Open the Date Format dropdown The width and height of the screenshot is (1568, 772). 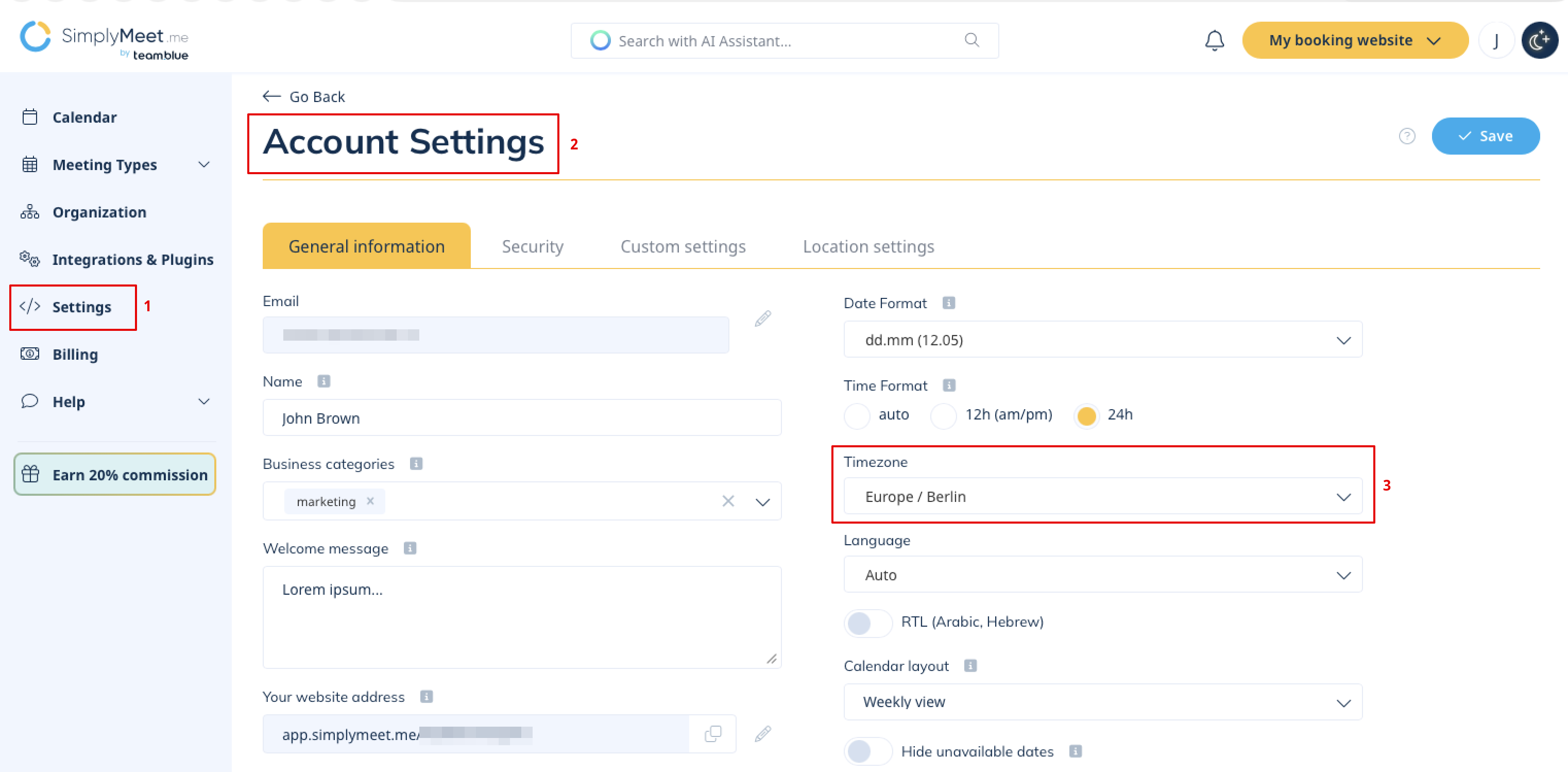(x=1102, y=340)
